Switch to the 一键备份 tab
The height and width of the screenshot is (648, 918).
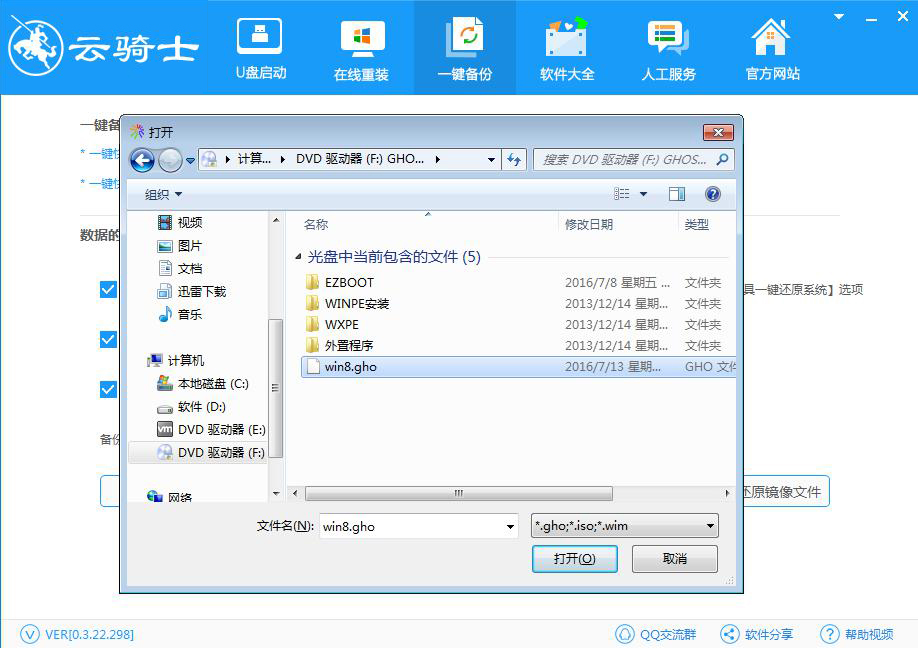(465, 47)
